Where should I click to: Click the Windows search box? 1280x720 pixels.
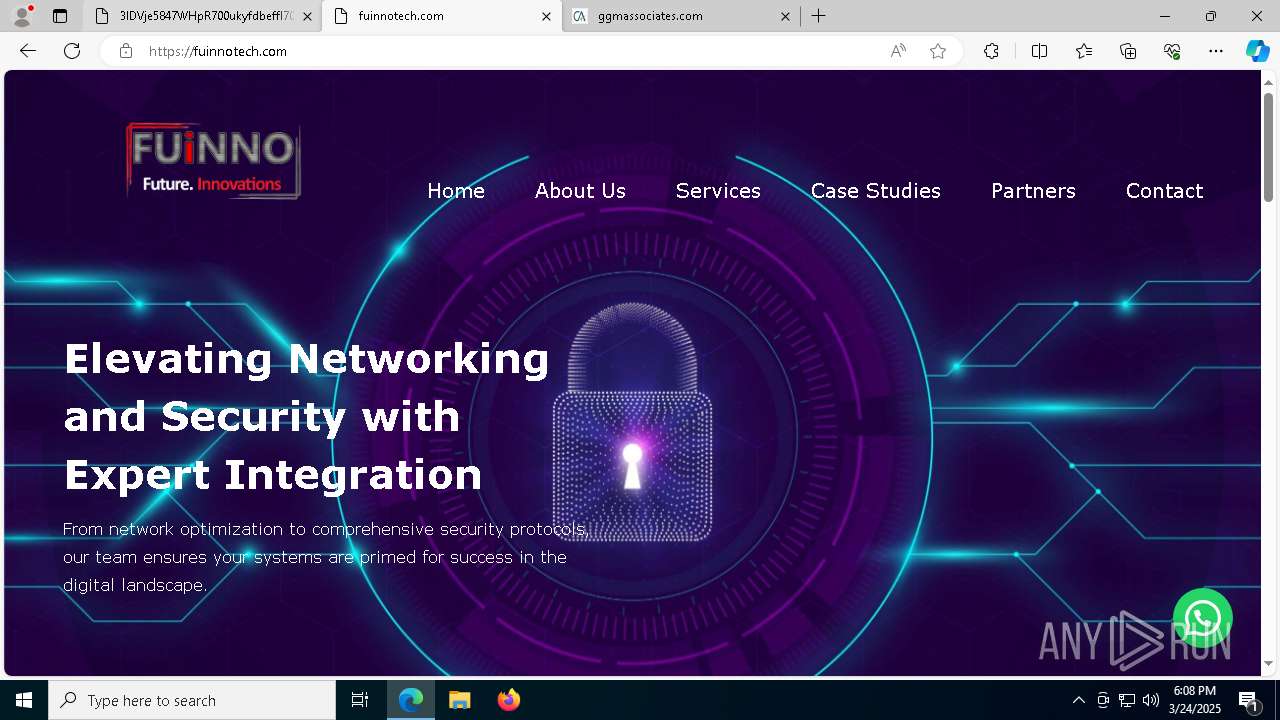[x=192, y=700]
